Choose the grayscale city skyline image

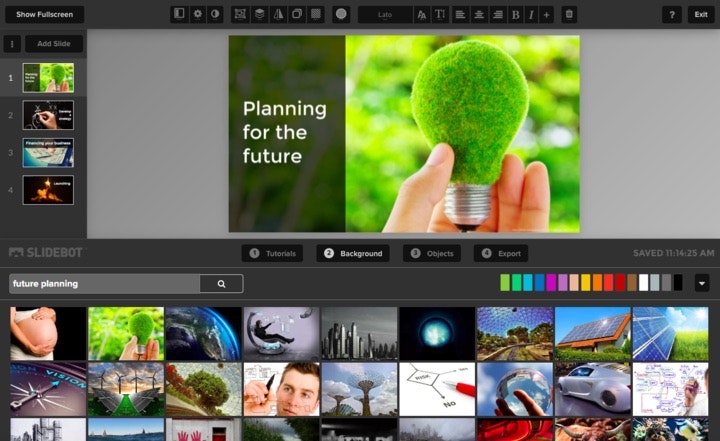point(360,334)
